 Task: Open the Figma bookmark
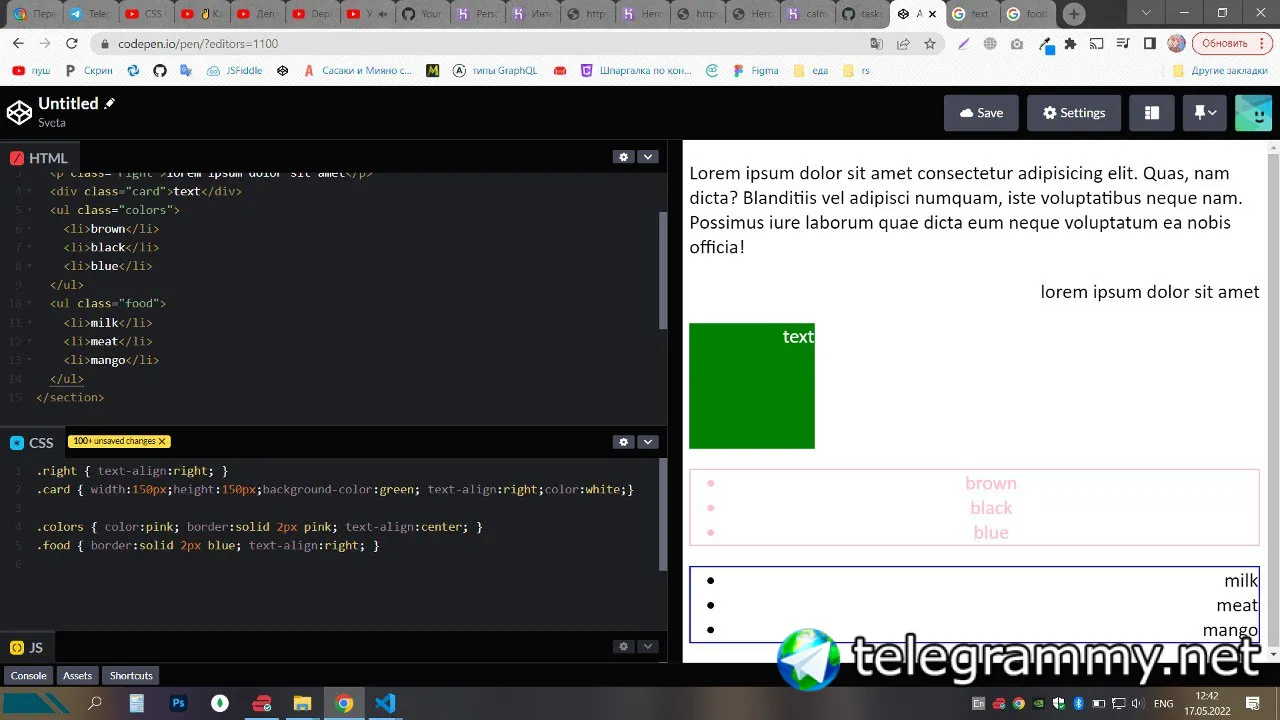click(756, 71)
